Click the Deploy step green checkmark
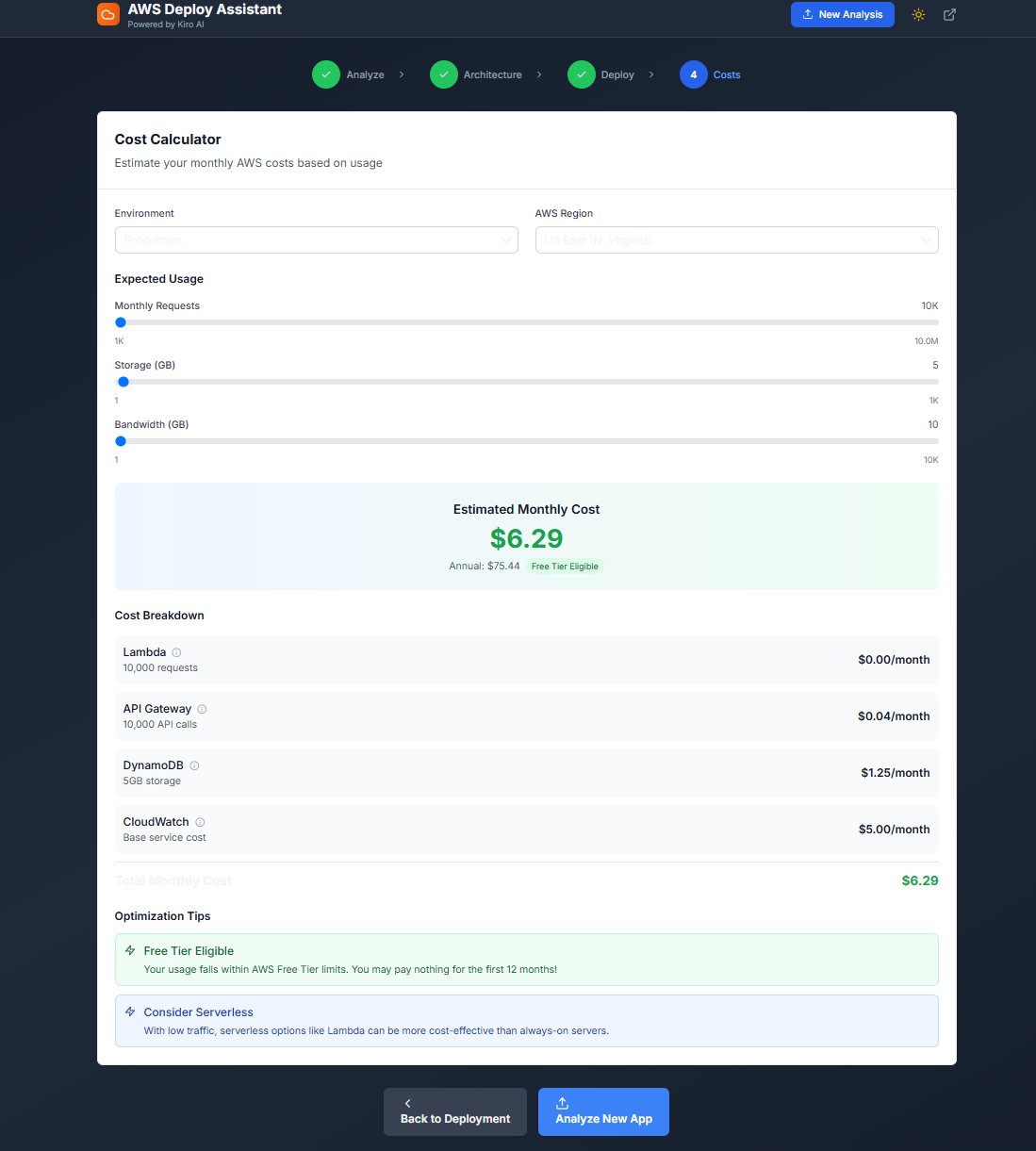The height and width of the screenshot is (1151, 1036). pyautogui.click(x=582, y=74)
